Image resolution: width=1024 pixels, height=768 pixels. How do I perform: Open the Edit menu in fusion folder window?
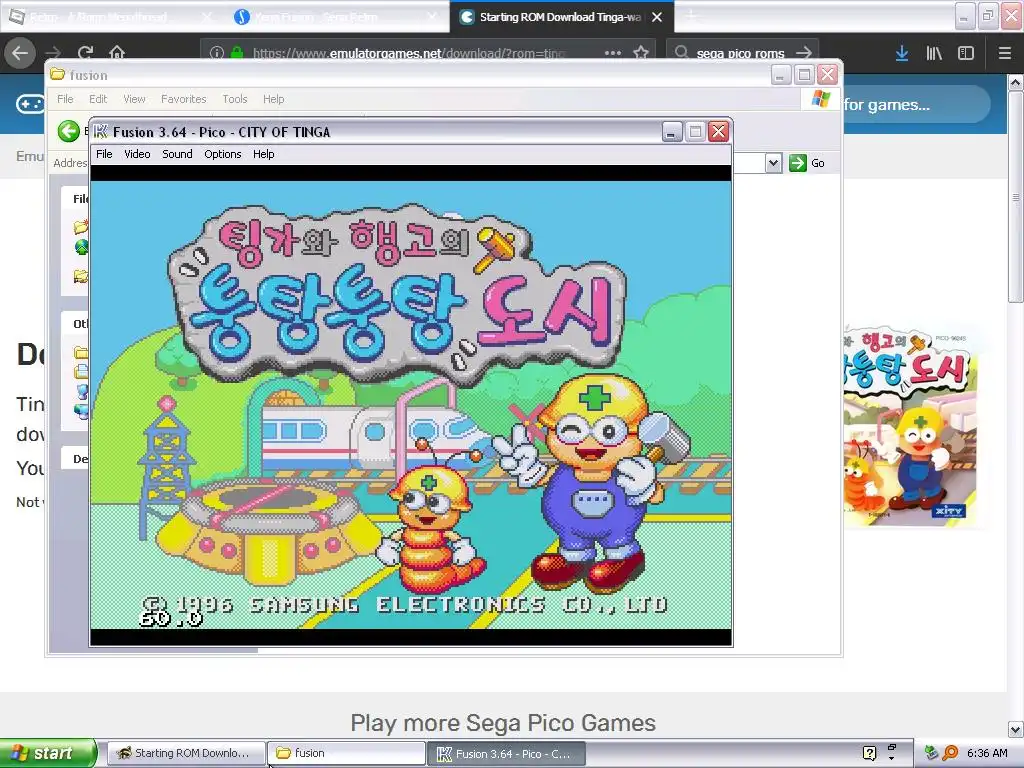(x=98, y=99)
